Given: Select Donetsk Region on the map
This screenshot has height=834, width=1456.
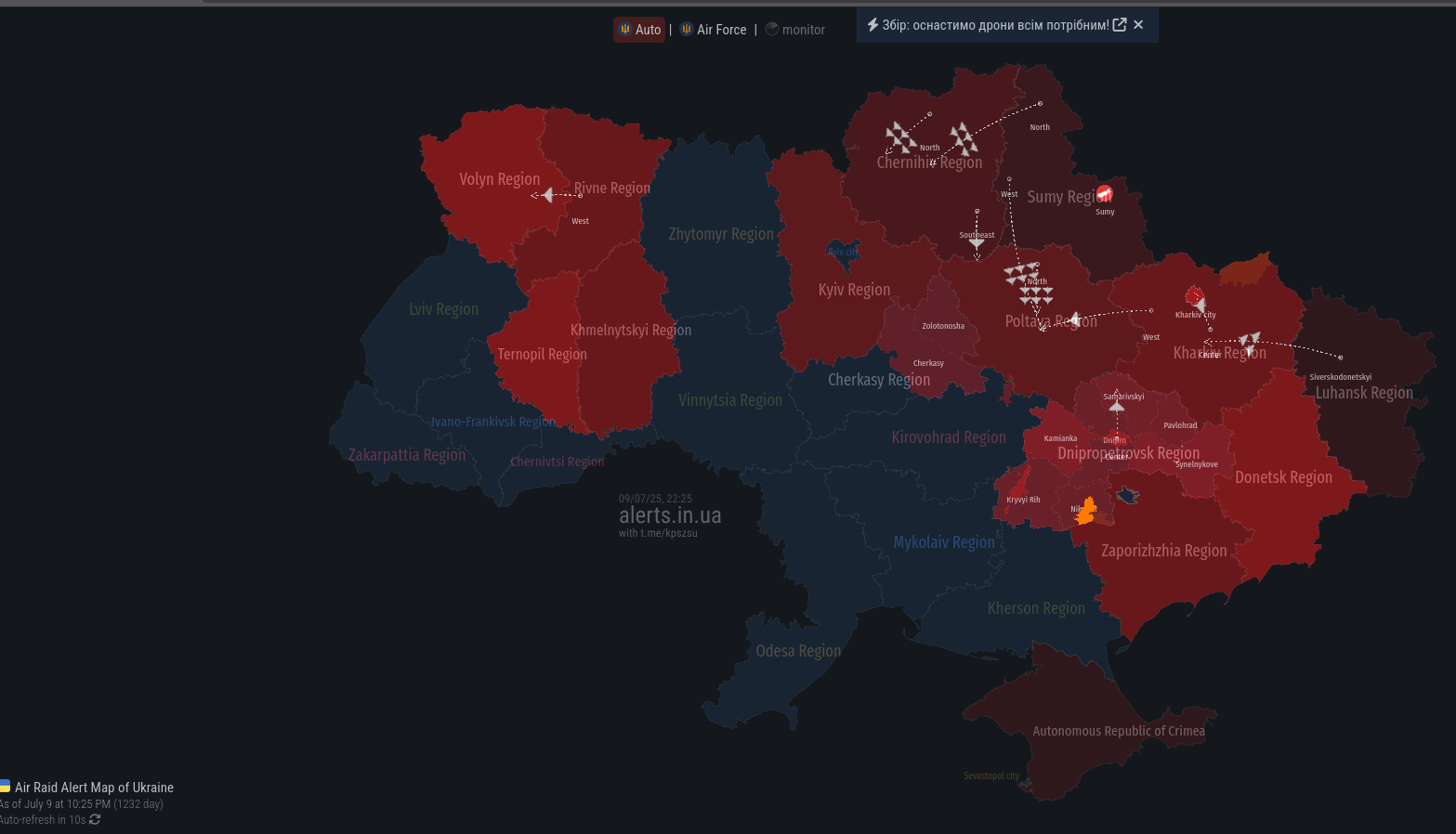Looking at the screenshot, I should pos(1283,477).
